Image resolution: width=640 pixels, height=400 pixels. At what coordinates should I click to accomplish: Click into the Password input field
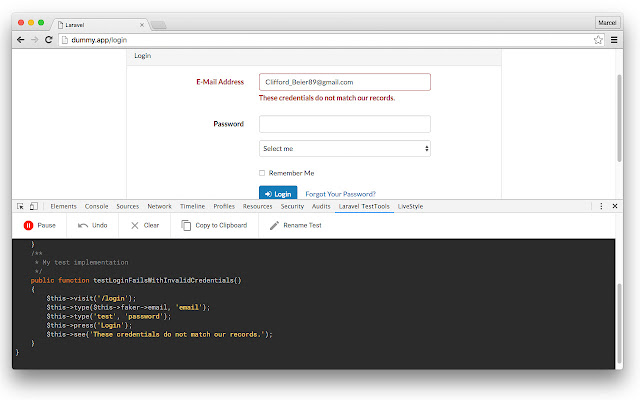click(344, 124)
